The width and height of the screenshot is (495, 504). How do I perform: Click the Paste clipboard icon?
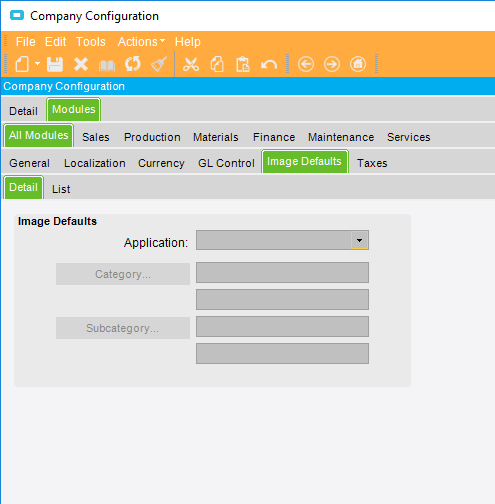click(x=243, y=64)
